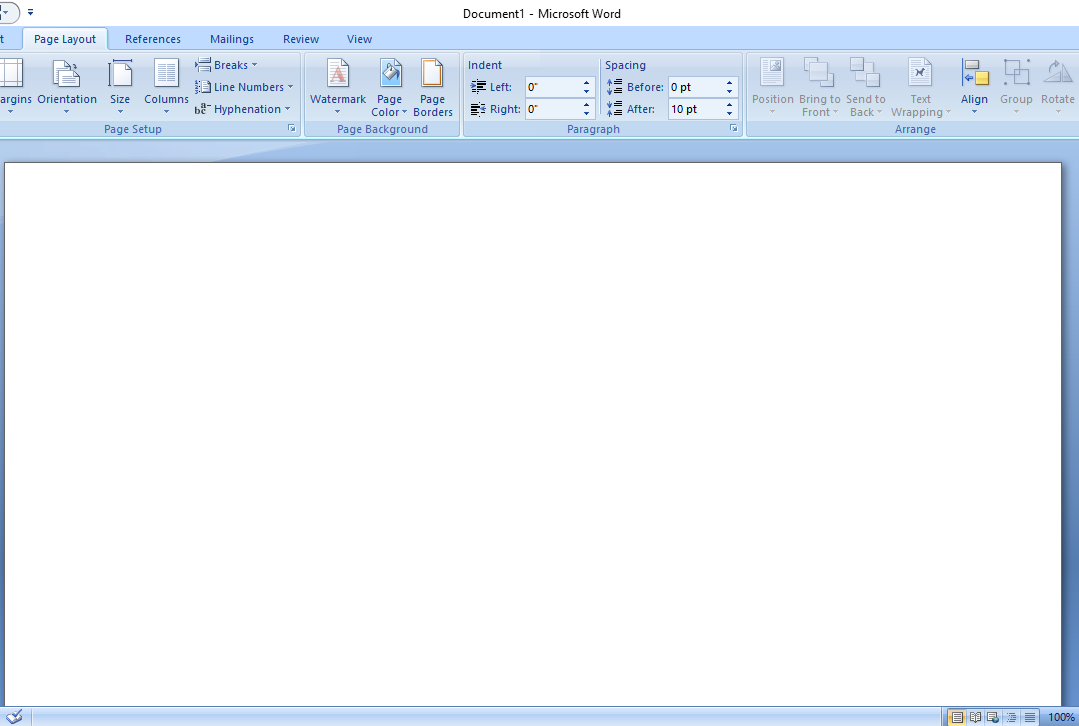Select the Outline view
Image resolution: width=1079 pixels, height=726 pixels.
tap(1012, 717)
